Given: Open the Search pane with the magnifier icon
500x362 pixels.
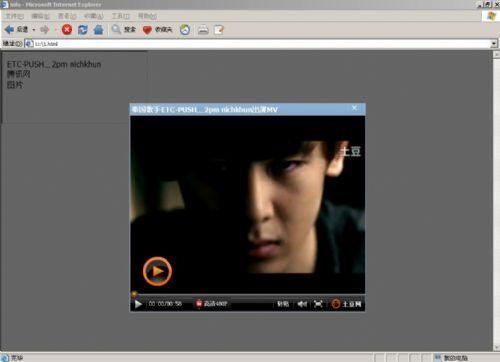Looking at the screenshot, I should [x=116, y=29].
